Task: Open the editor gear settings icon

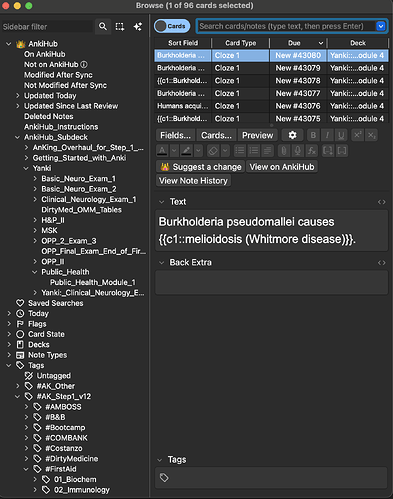Action: [292, 135]
